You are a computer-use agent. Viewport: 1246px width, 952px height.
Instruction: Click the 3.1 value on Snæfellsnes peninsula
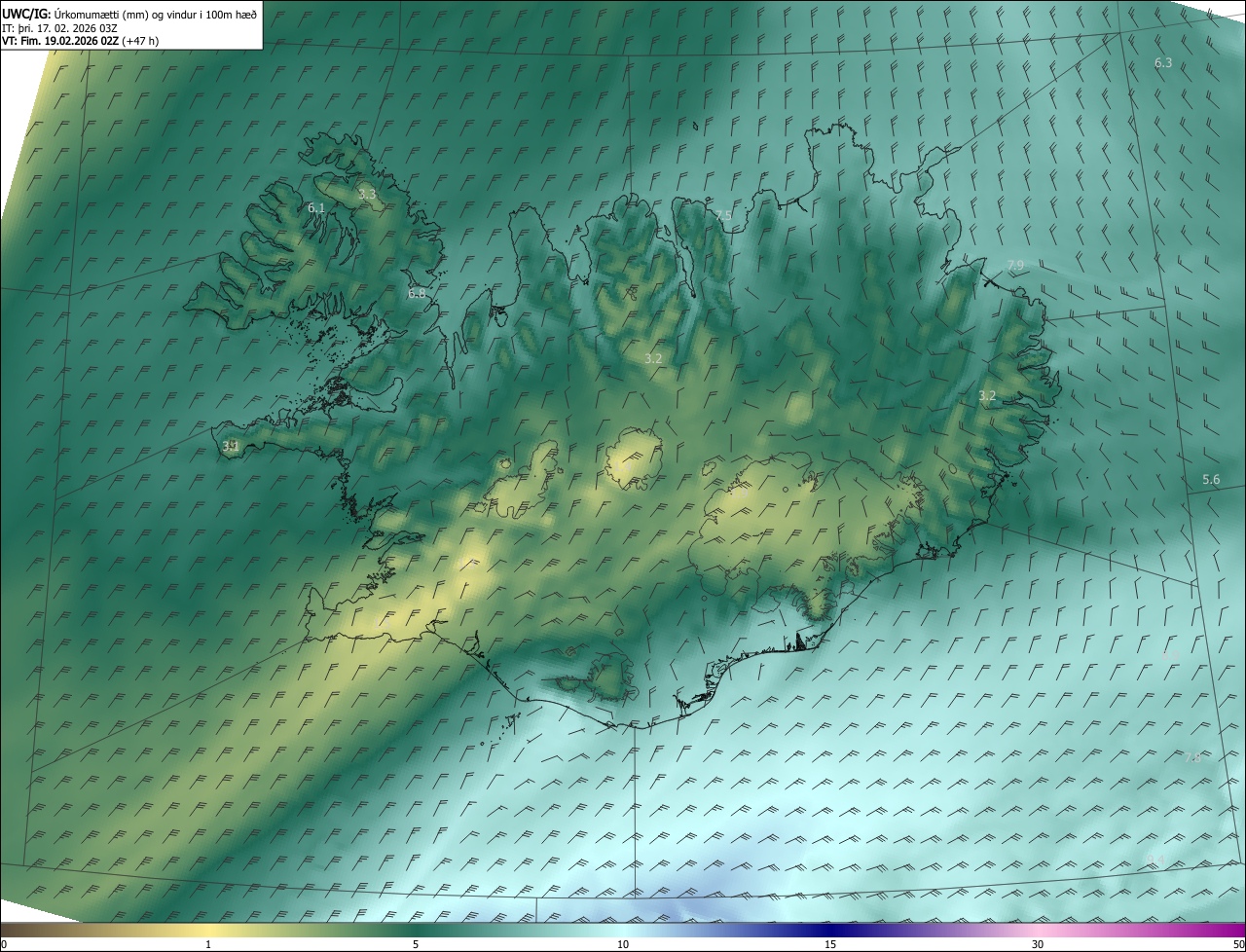coord(231,446)
